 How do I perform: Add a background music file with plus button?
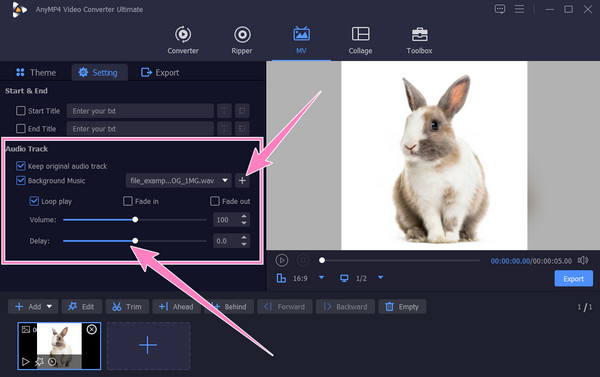pyautogui.click(x=242, y=180)
